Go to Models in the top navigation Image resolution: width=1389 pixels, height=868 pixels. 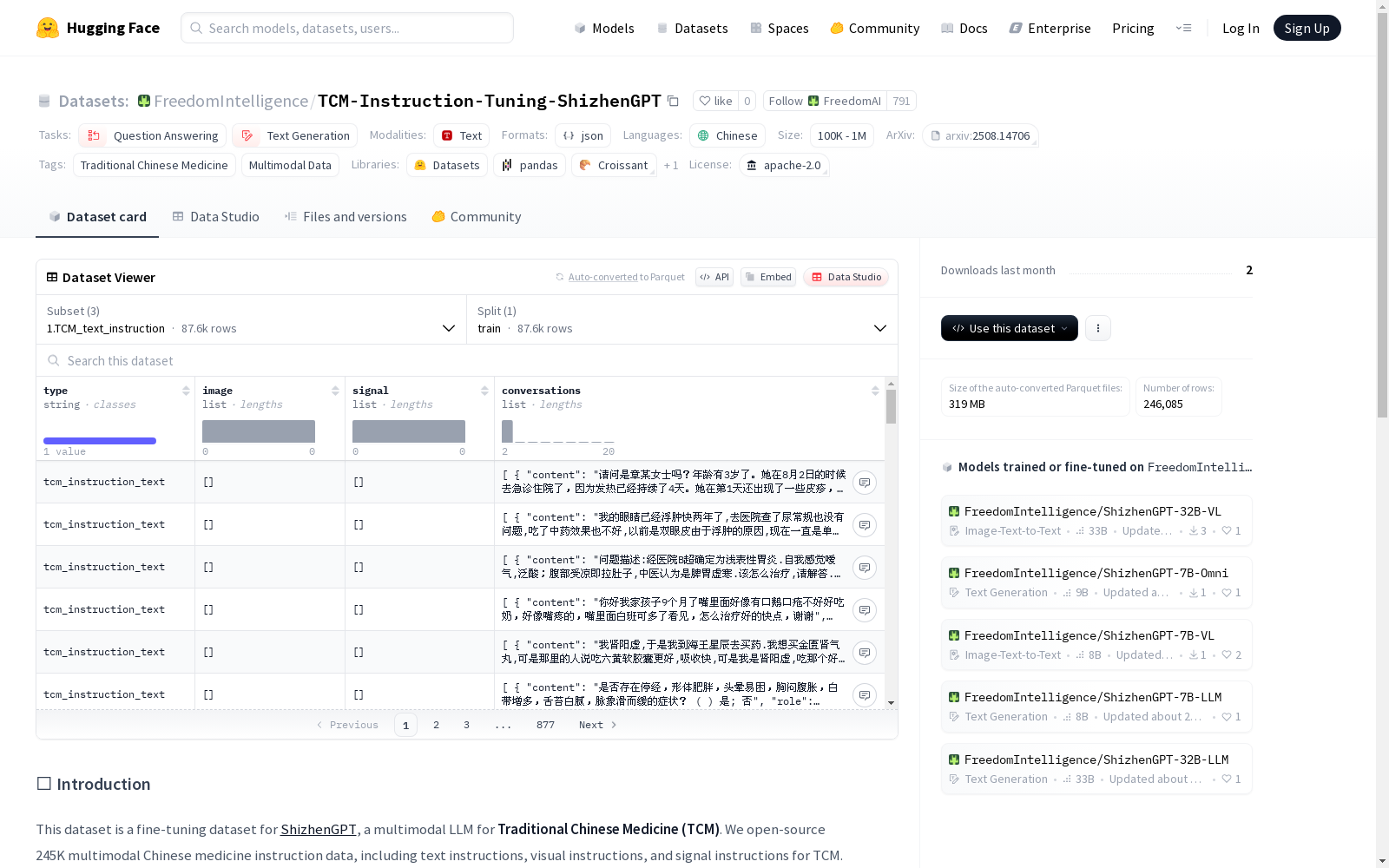pos(604,28)
